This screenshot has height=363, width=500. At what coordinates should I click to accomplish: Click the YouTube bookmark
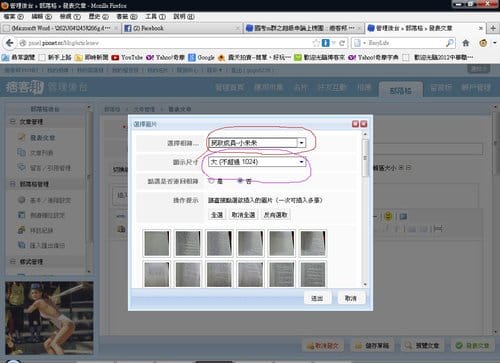[x=127, y=57]
